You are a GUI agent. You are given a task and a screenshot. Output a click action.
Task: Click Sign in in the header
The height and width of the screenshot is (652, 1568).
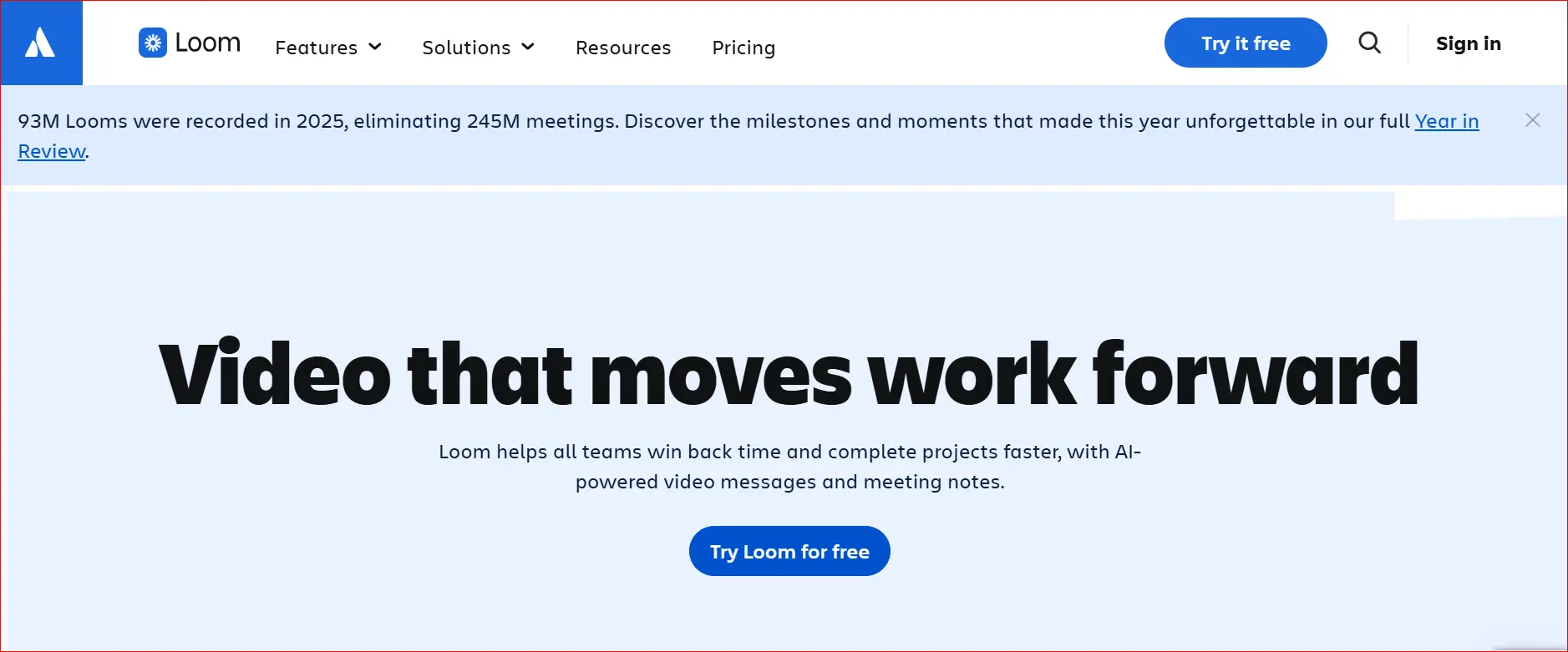pyautogui.click(x=1468, y=43)
